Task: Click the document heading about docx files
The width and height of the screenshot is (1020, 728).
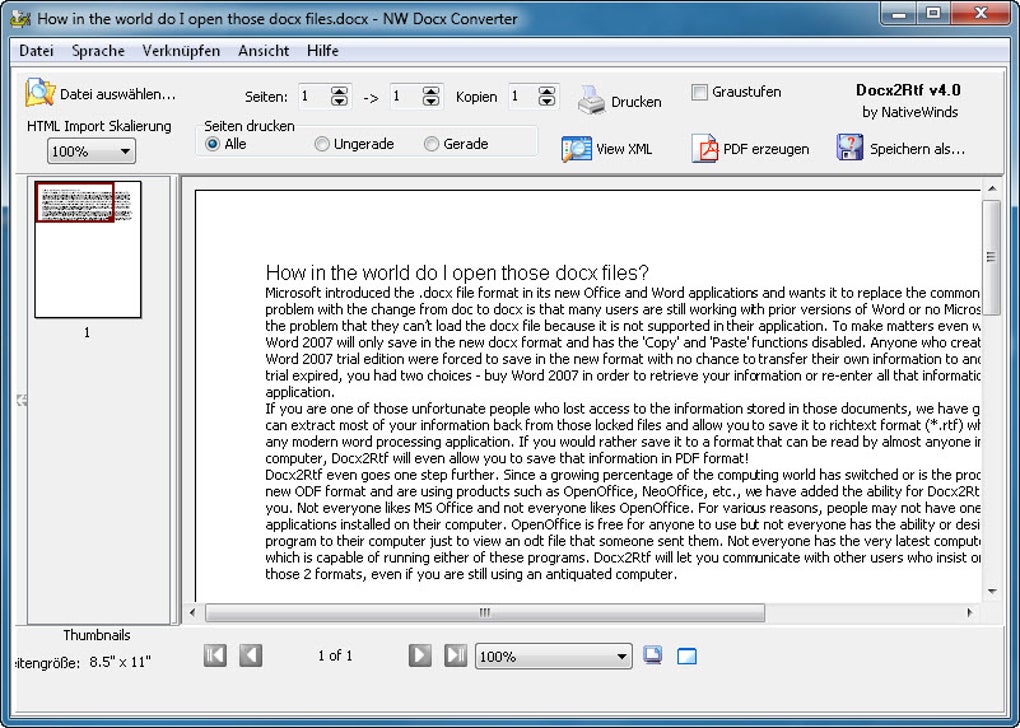Action: (x=457, y=273)
